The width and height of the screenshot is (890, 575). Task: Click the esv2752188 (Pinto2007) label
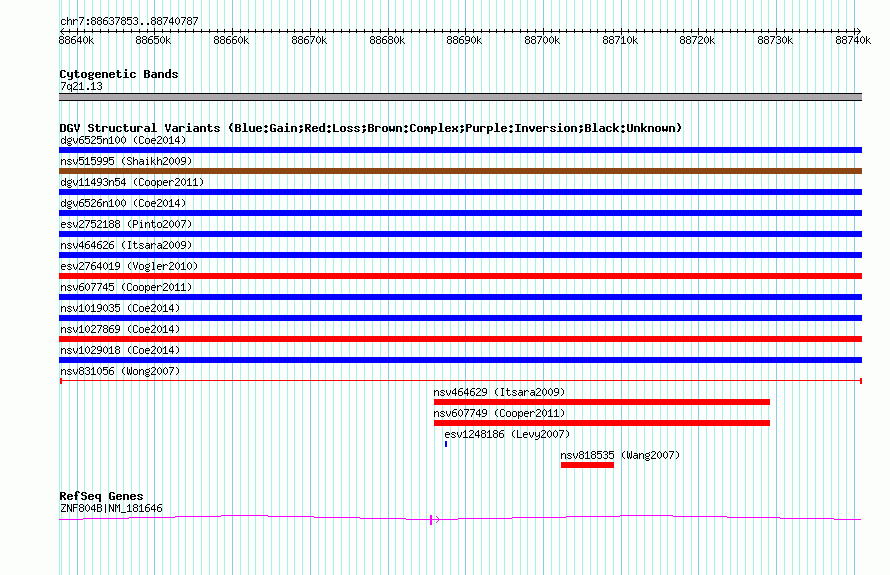(126, 224)
